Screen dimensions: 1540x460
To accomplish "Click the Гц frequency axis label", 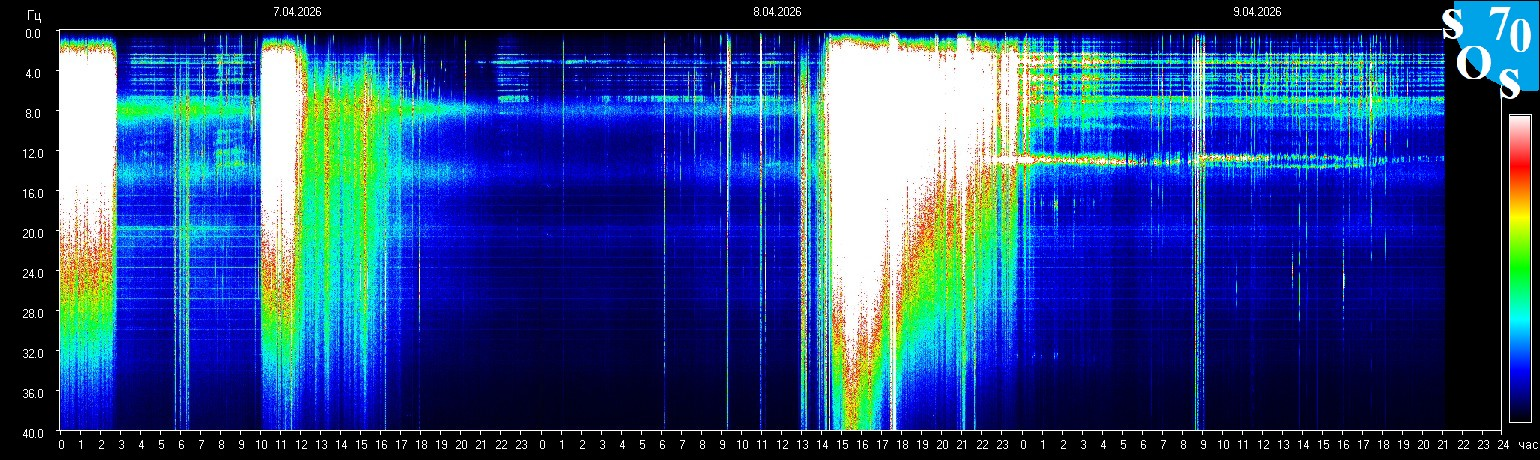I will (x=34, y=13).
